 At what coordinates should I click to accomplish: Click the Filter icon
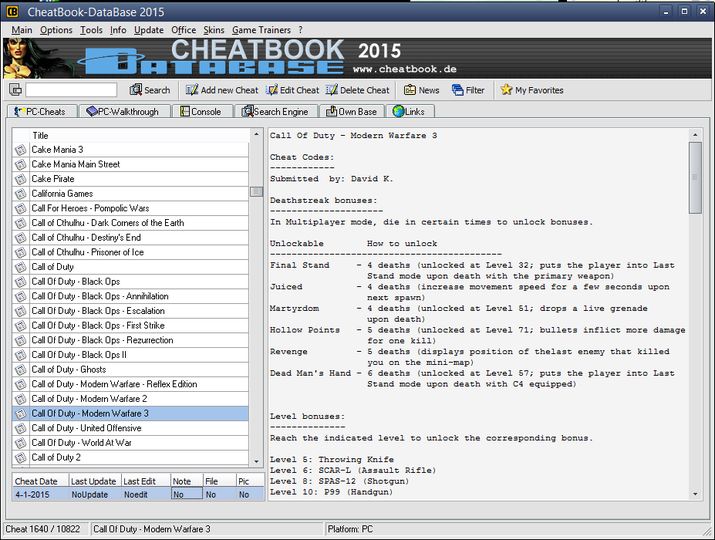[457, 90]
